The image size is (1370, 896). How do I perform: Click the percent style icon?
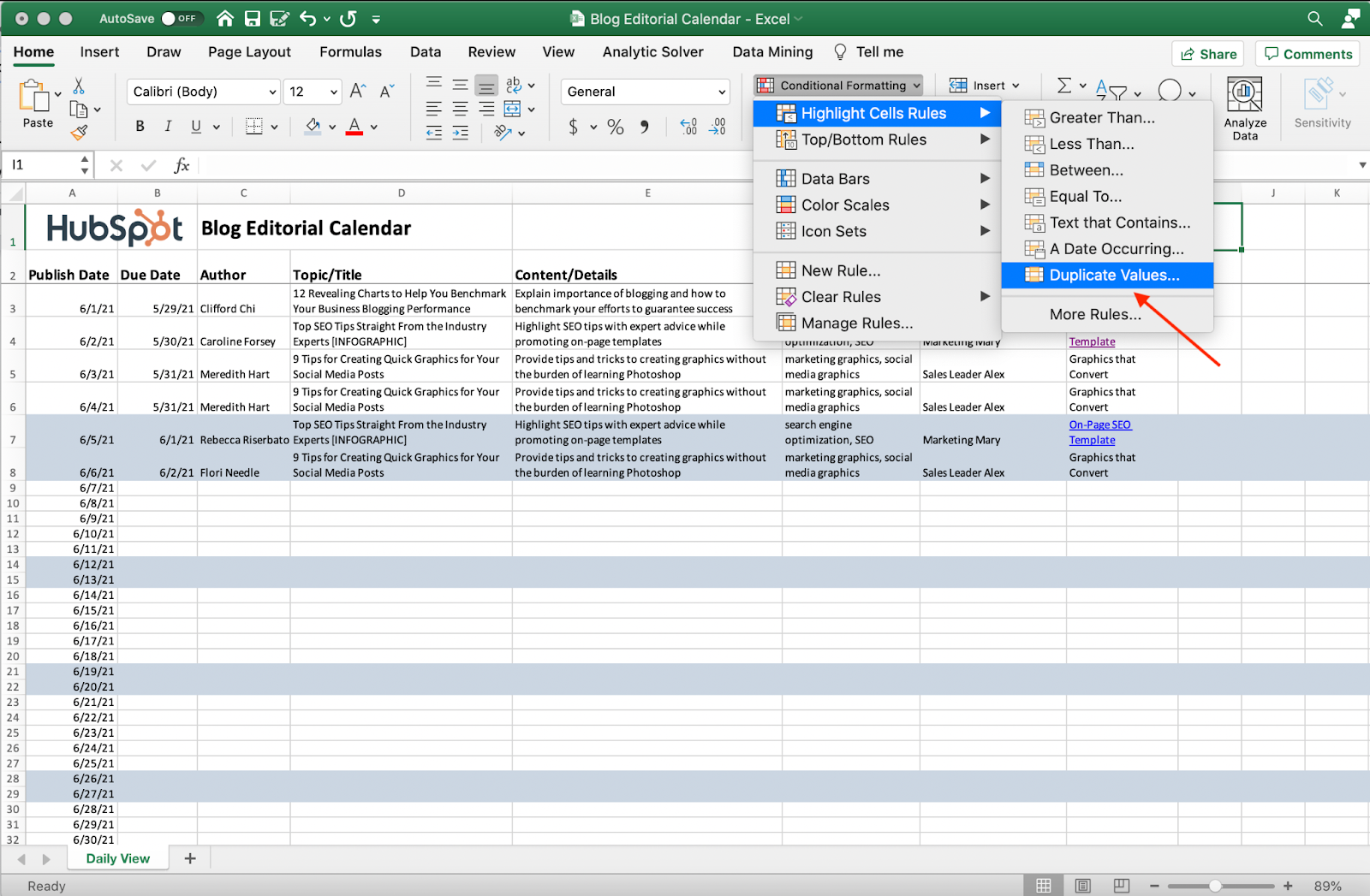615,127
